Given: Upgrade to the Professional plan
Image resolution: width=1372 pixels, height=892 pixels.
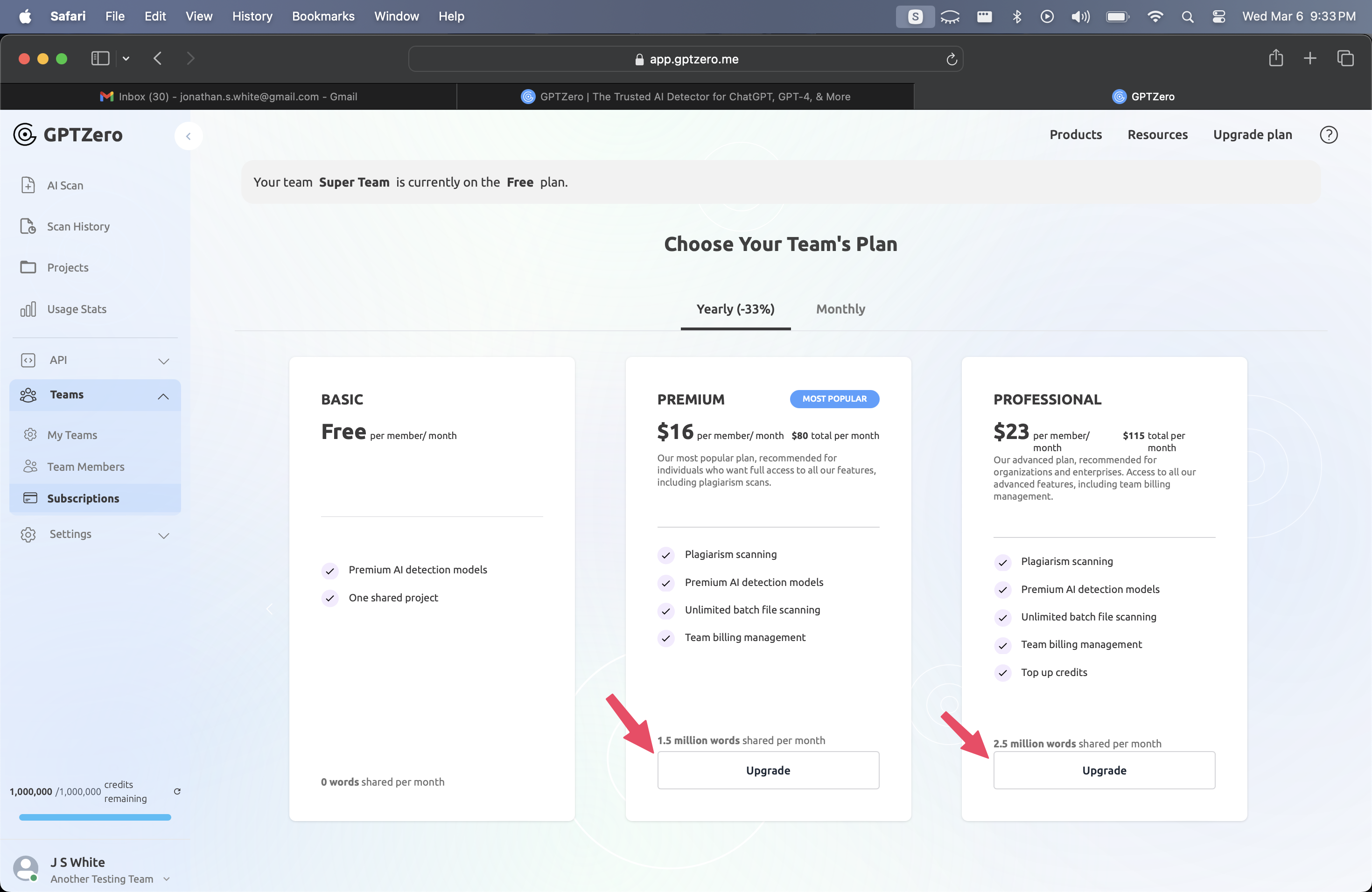Looking at the screenshot, I should 1104,770.
